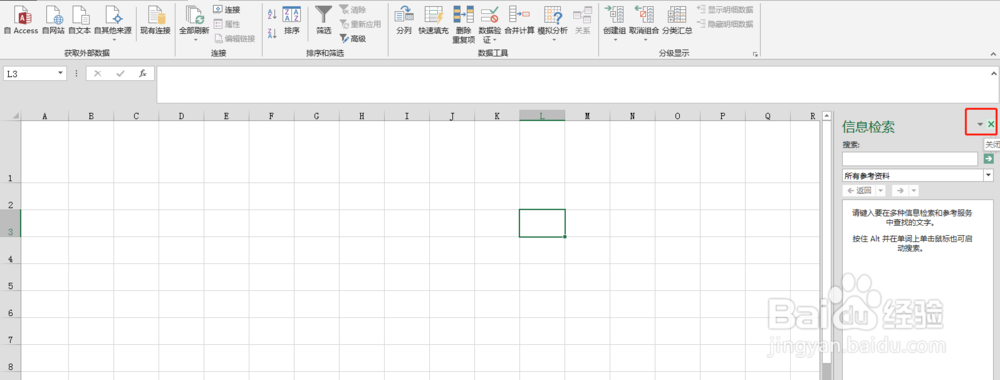The width and height of the screenshot is (1000, 380).
Task: Close the 信息检索 research pane
Action: (991, 124)
